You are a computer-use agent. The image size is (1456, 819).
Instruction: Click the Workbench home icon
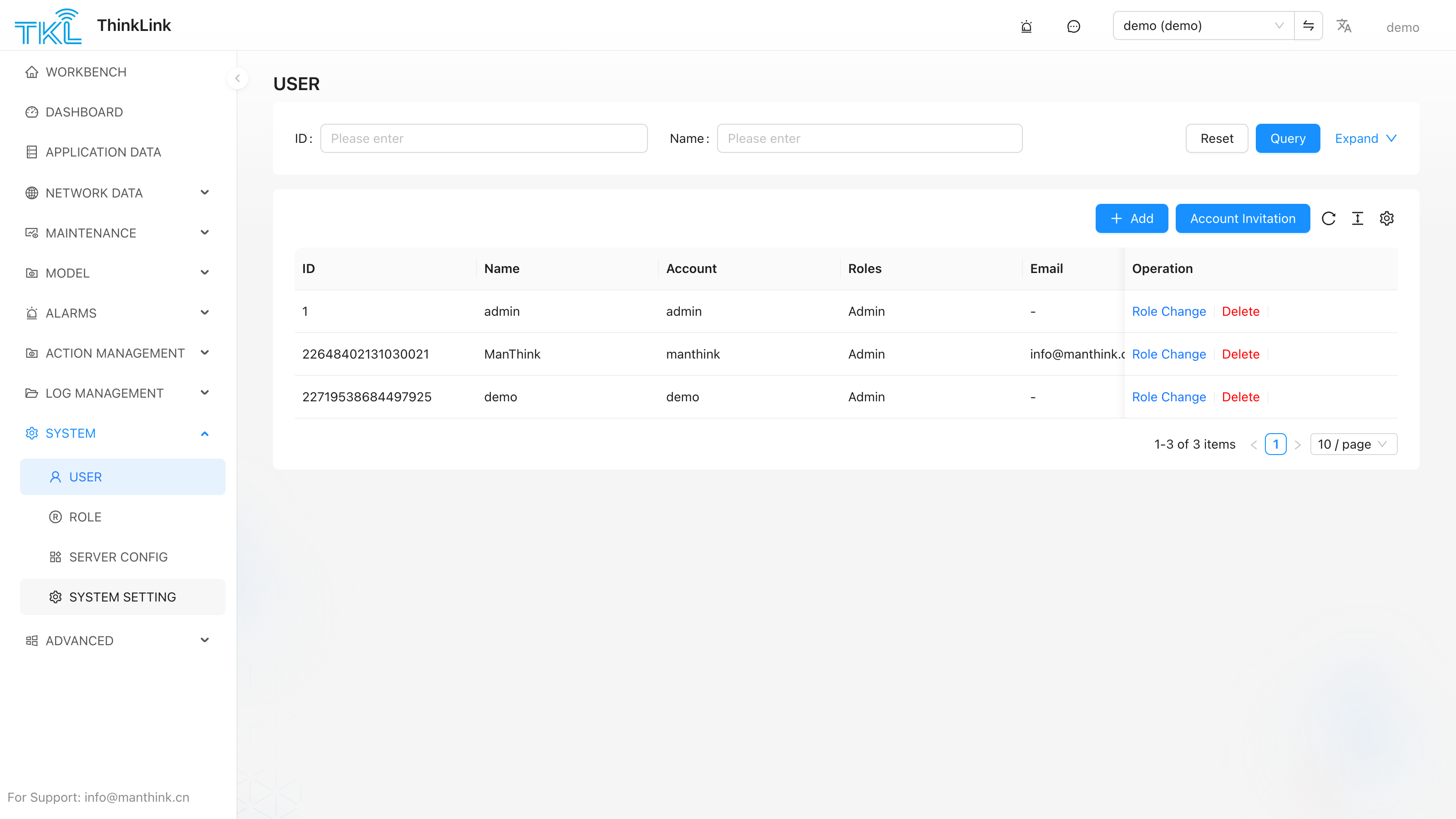(32, 72)
